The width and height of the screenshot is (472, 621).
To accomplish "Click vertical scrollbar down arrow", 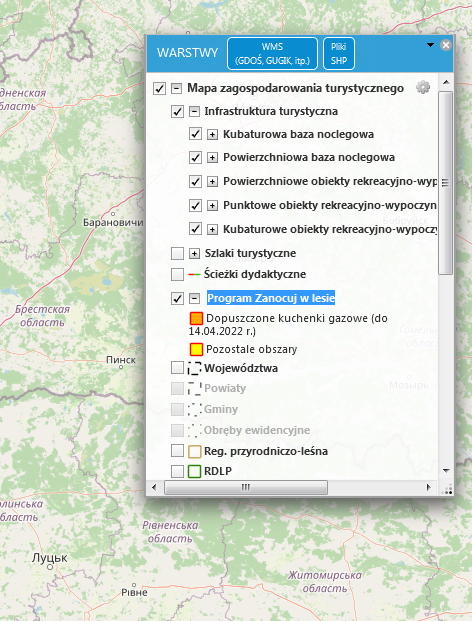I will click(446, 471).
